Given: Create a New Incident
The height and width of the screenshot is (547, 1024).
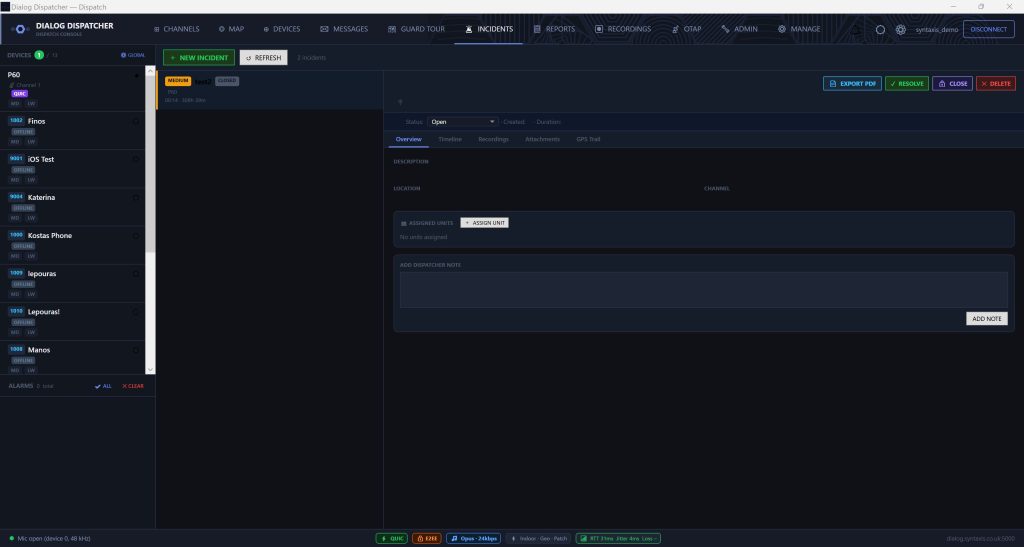Looking at the screenshot, I should tap(199, 57).
